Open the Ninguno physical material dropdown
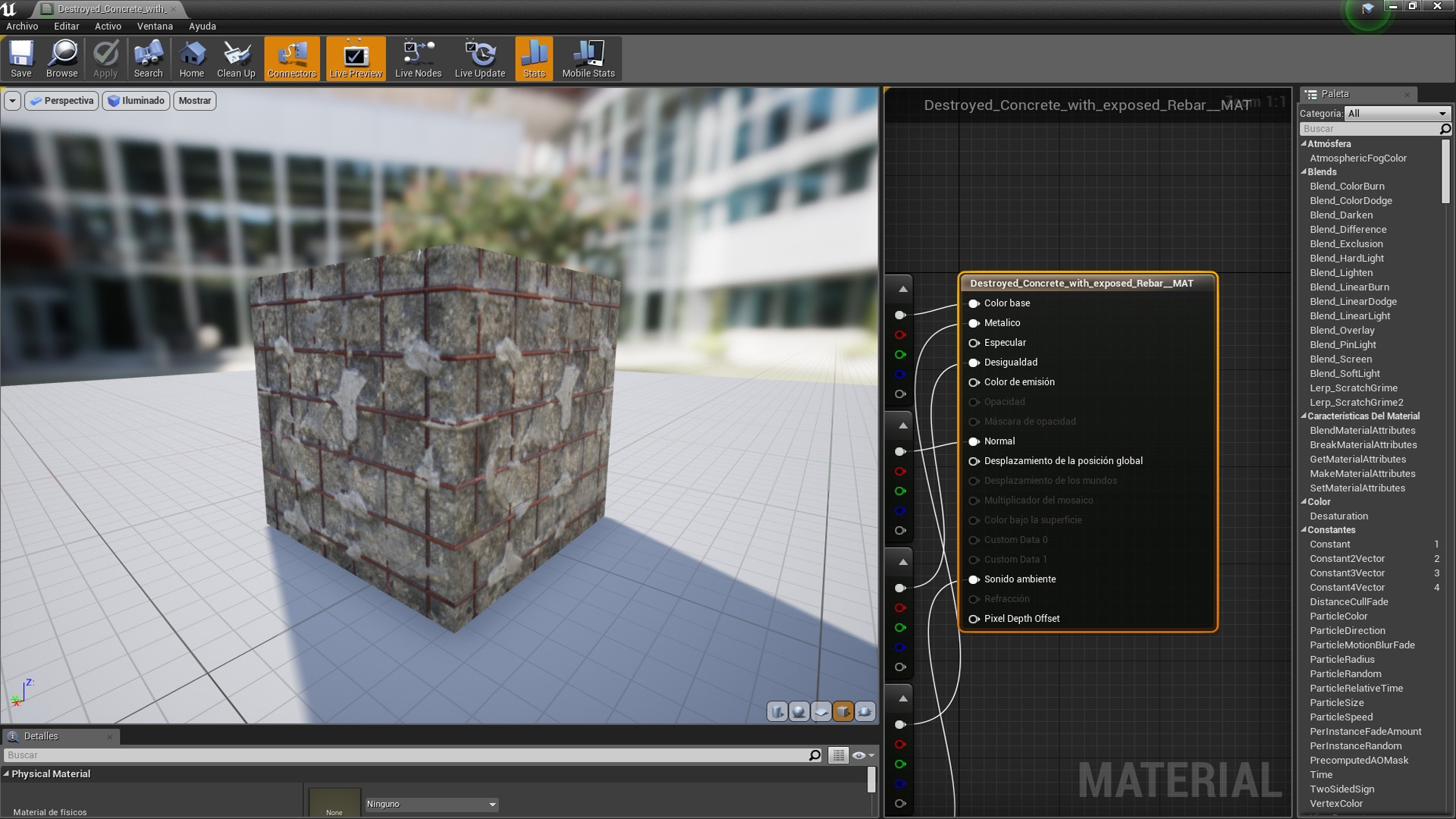Screen dimensions: 1456x819 431,804
